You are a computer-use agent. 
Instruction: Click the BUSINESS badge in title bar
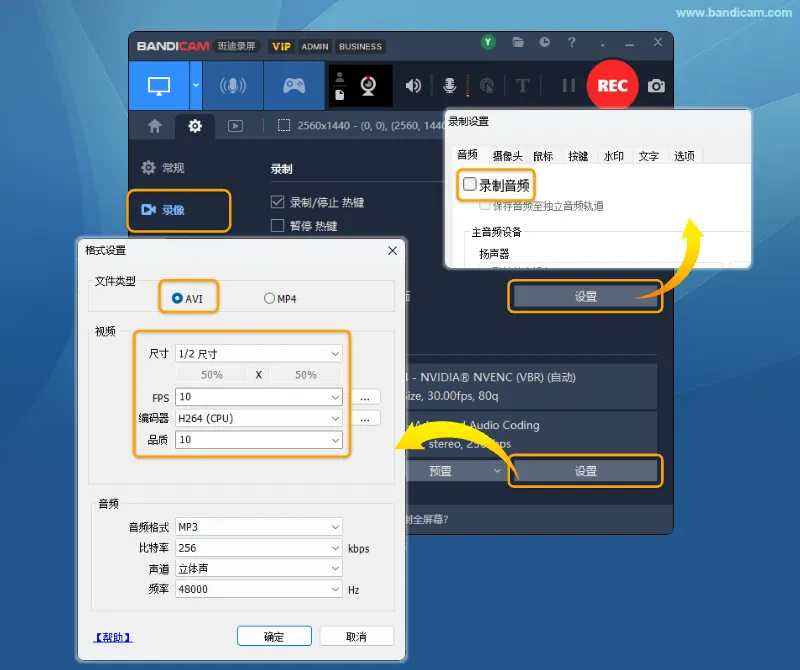click(360, 46)
